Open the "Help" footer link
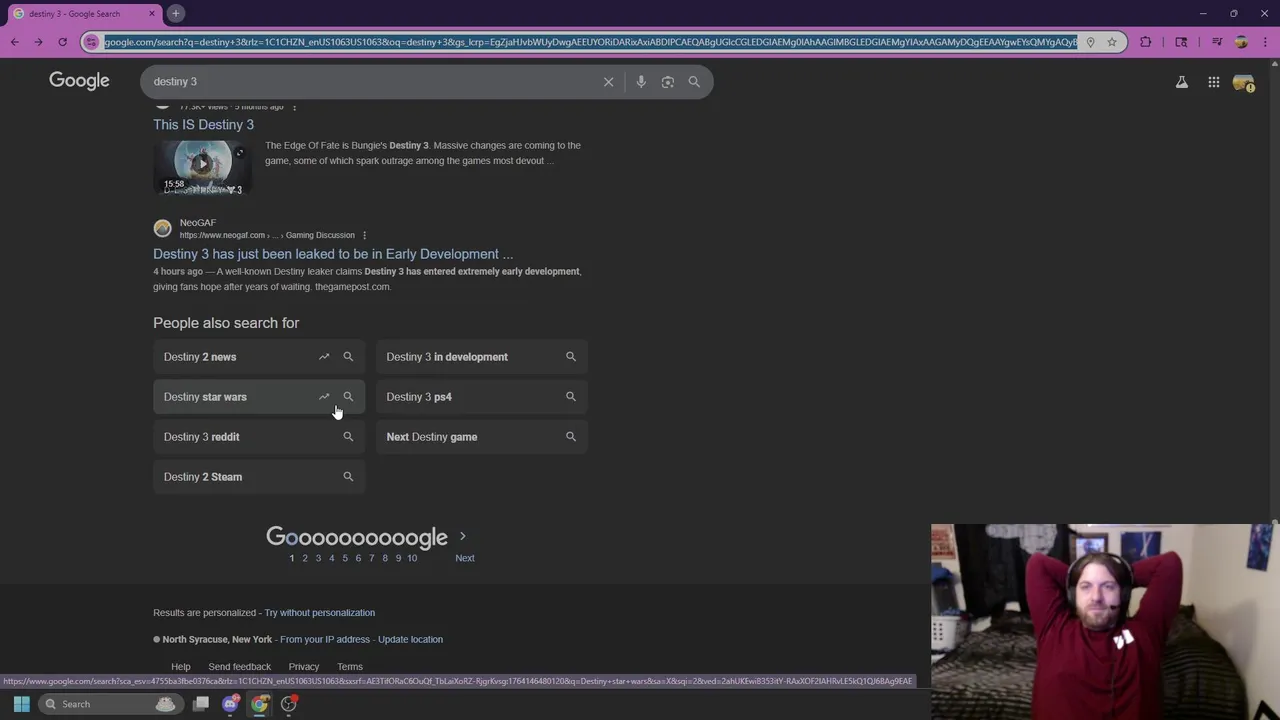The image size is (1280, 720). point(181,667)
